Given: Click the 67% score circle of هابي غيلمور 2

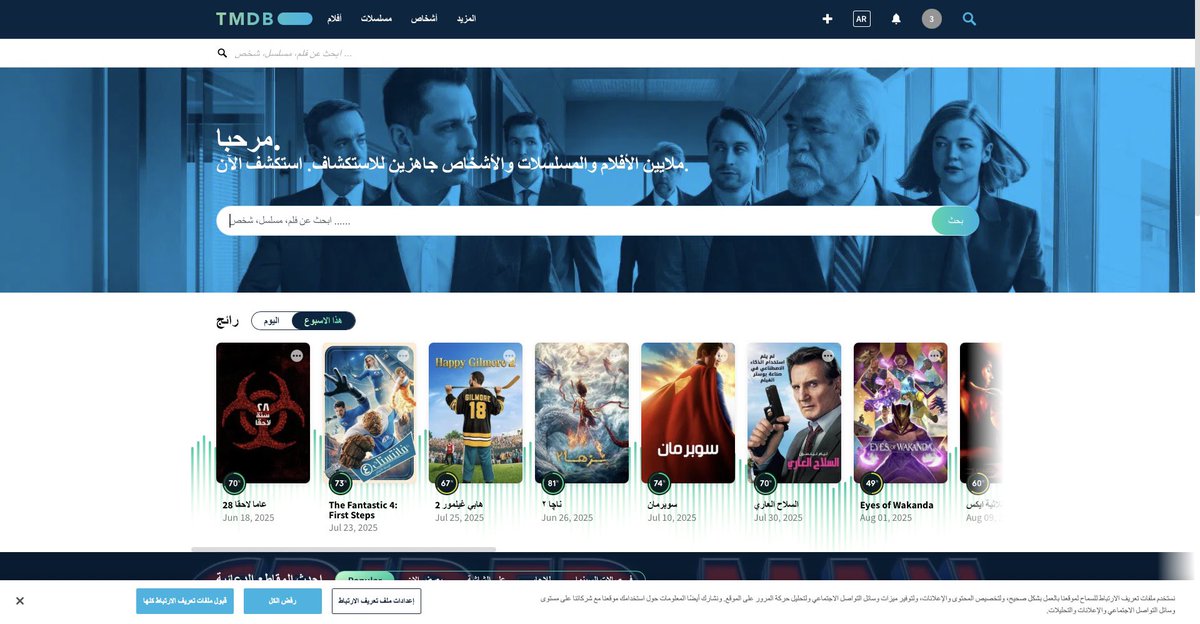Looking at the screenshot, I should tap(447, 483).
